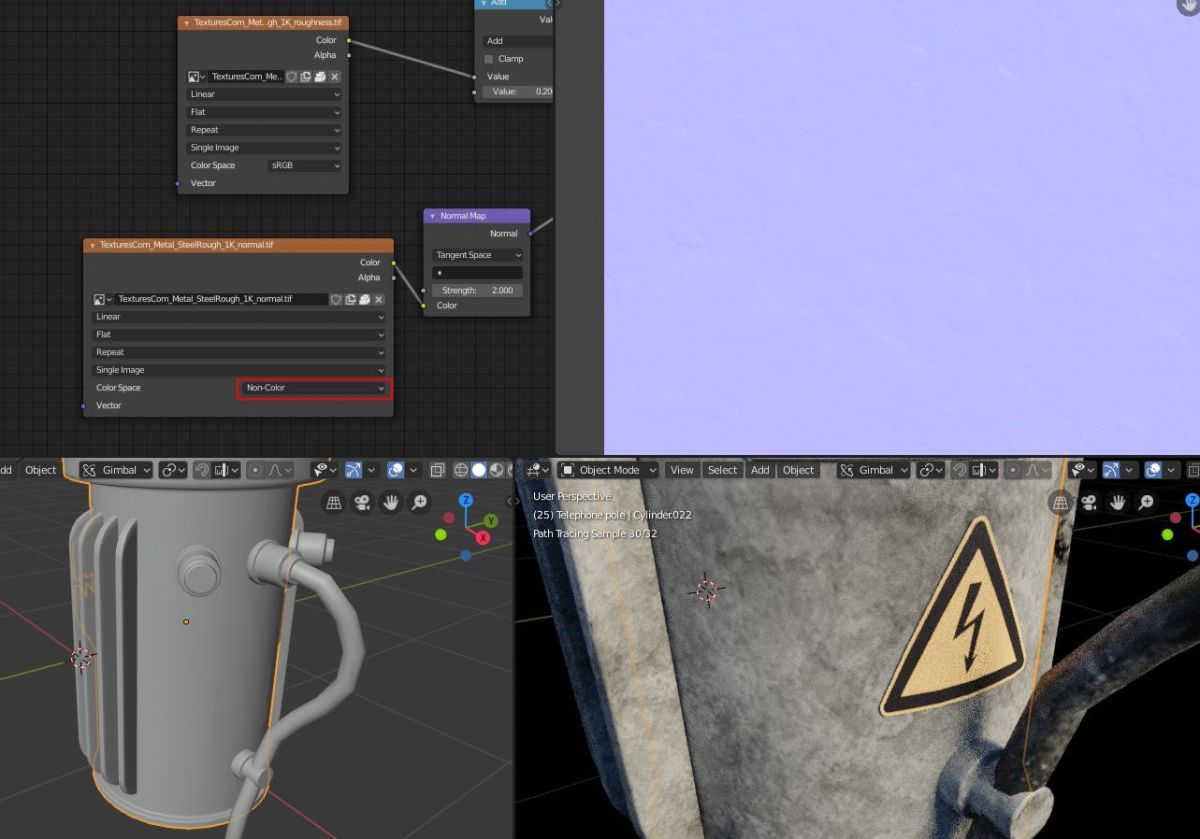
Task: Click Color output socket of roughness texture node
Action: [x=348, y=40]
